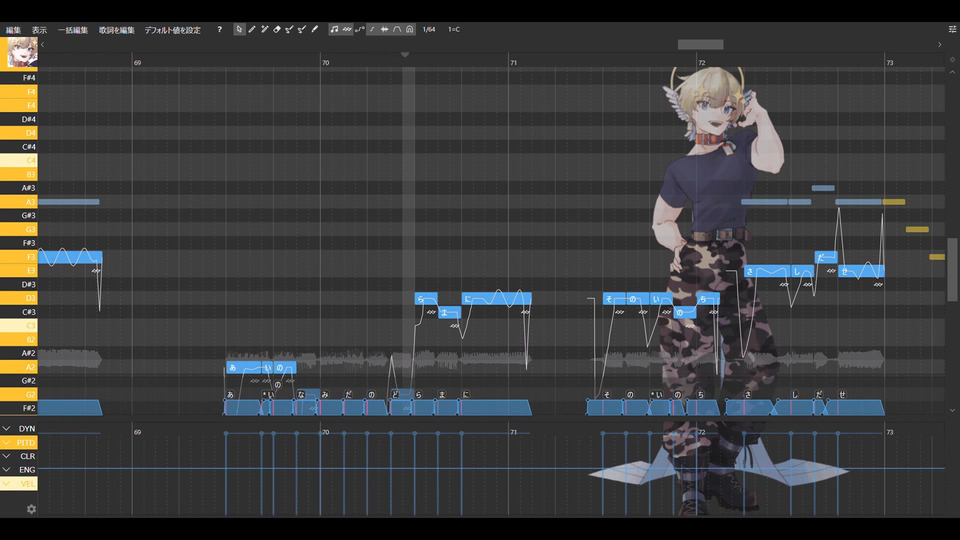Select the straight line drawing tool
Image resolution: width=960 pixels, height=540 pixels.
(264, 29)
